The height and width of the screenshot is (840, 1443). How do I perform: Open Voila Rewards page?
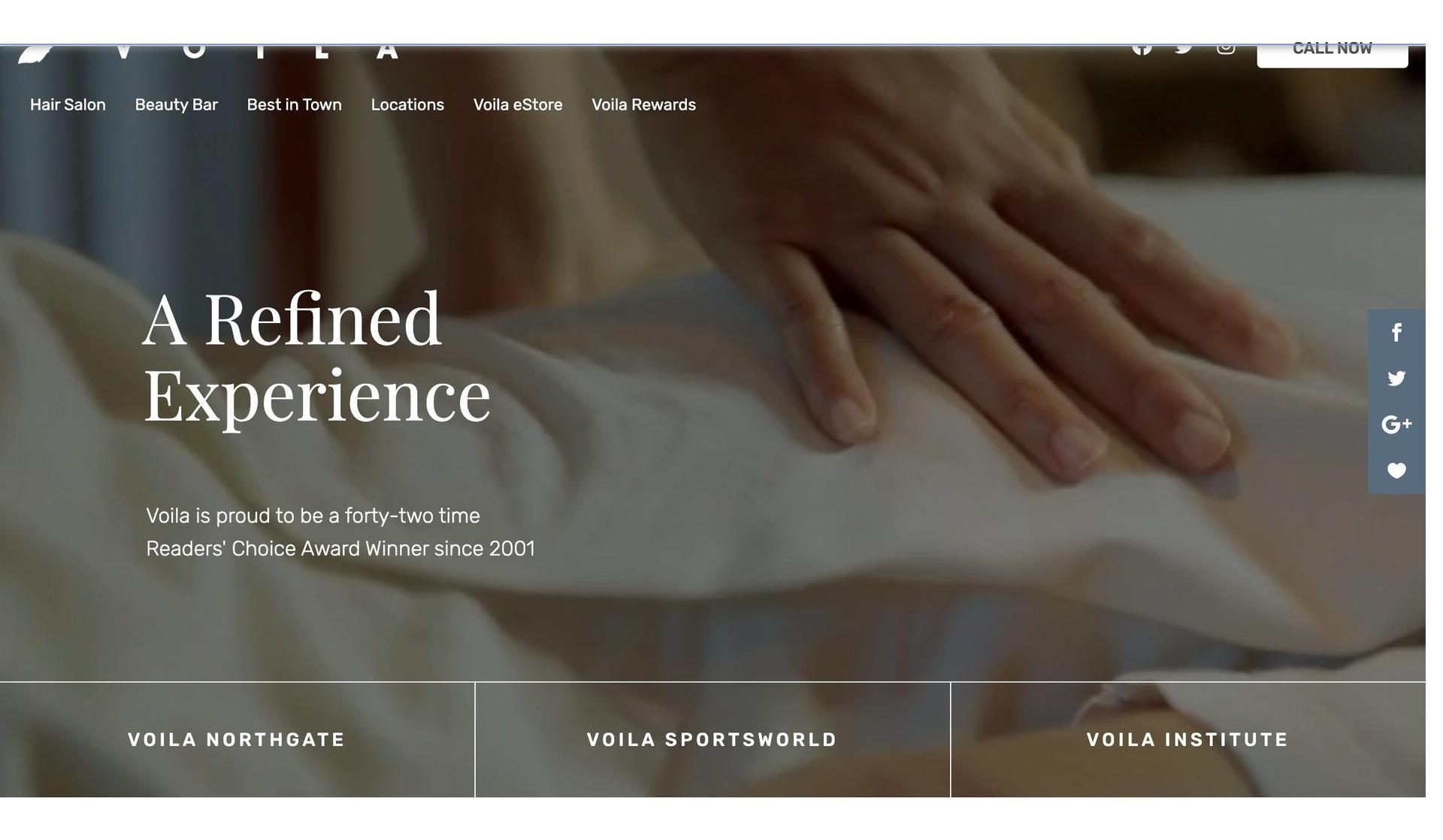(644, 104)
